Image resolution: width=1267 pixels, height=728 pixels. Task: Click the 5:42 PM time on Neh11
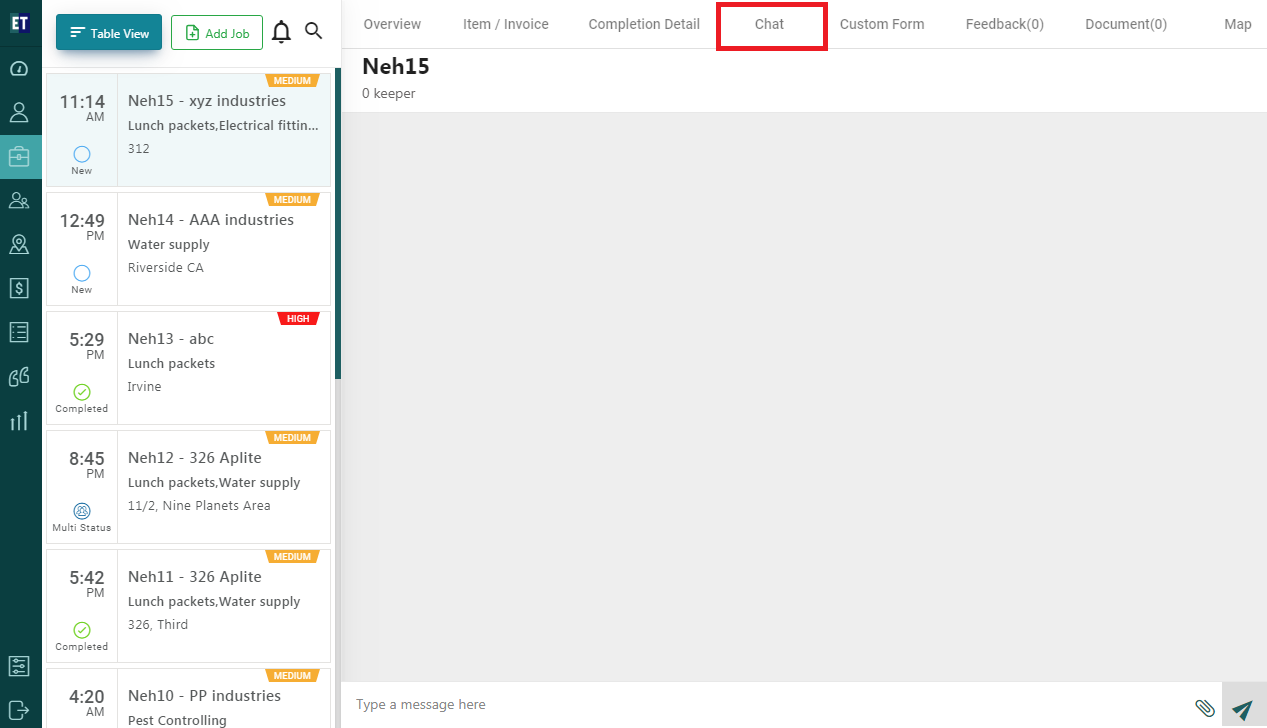[x=87, y=583]
